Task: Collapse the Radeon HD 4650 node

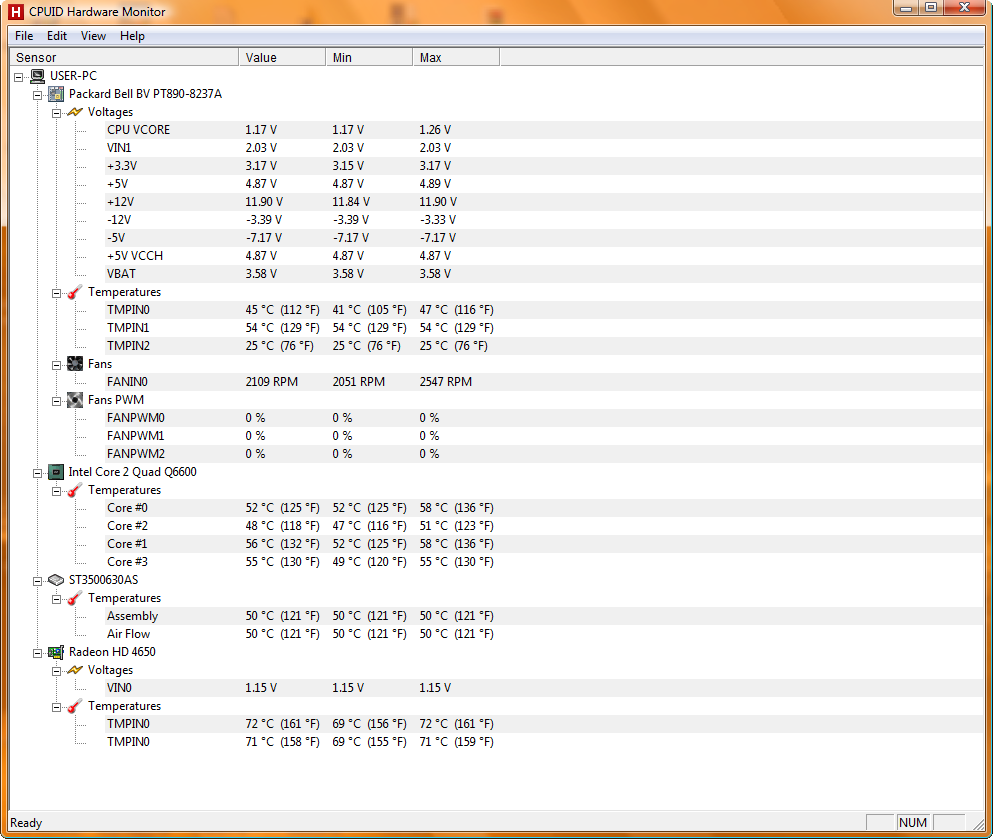Action: (x=38, y=653)
